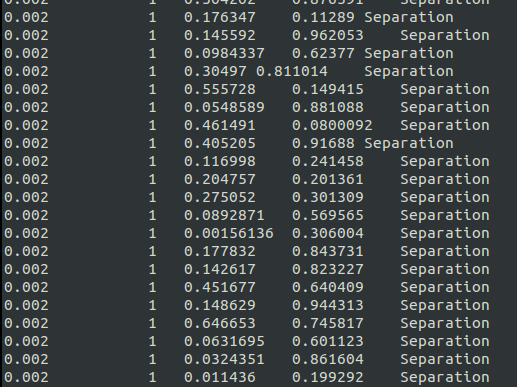517x387 pixels.
Task: Select the number 0.0800092
Action: (x=332, y=125)
